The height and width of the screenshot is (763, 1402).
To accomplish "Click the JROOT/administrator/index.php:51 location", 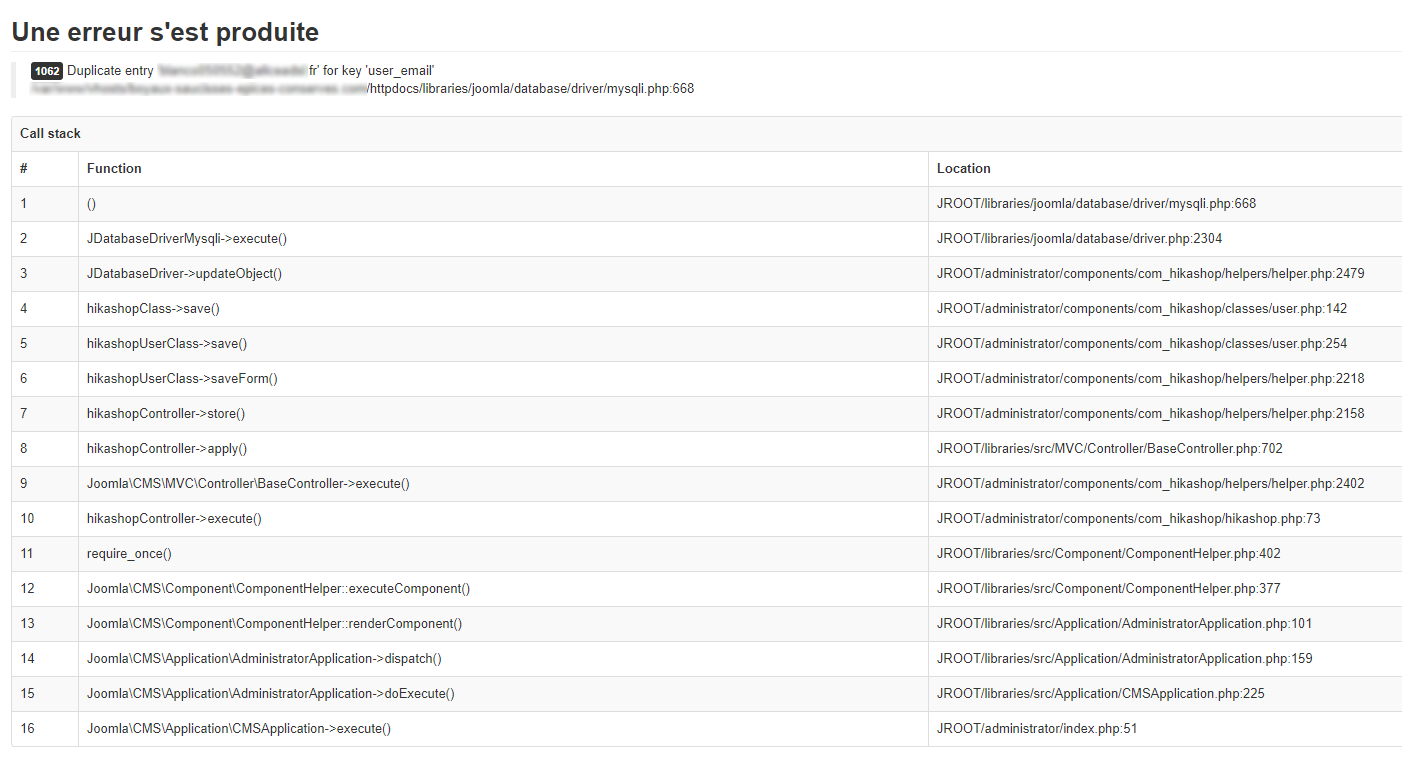I will pos(1036,729).
